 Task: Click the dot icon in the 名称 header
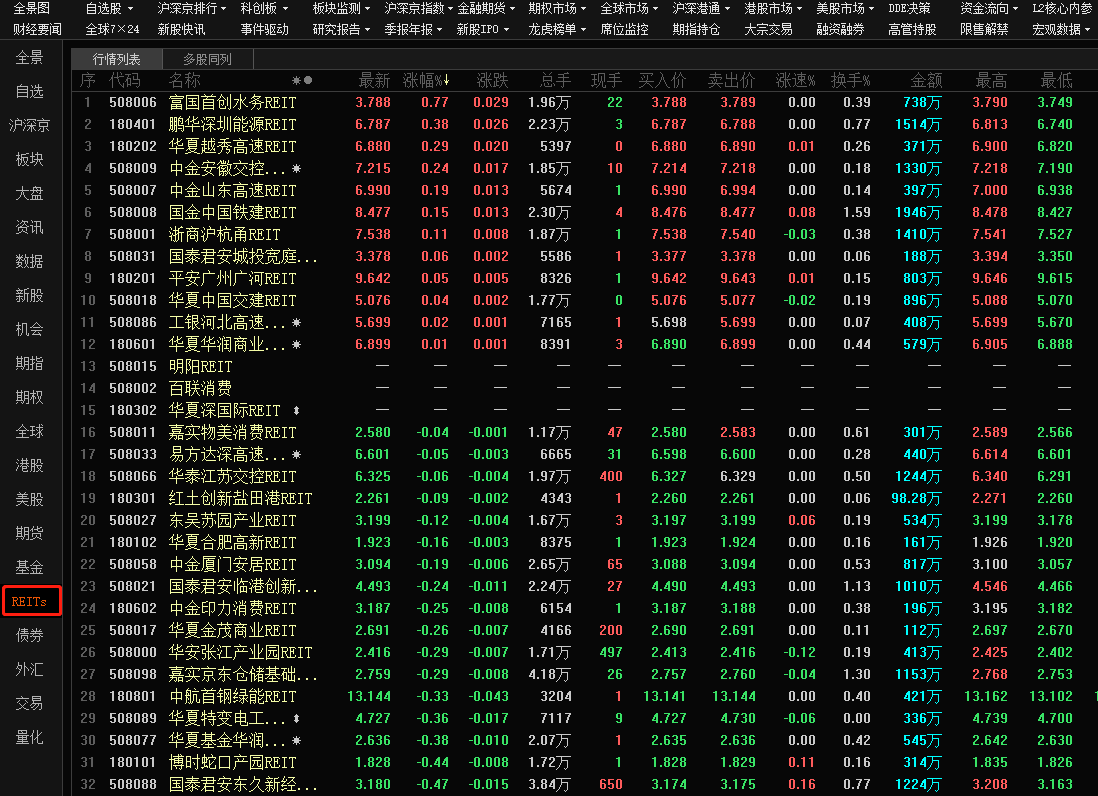308,81
